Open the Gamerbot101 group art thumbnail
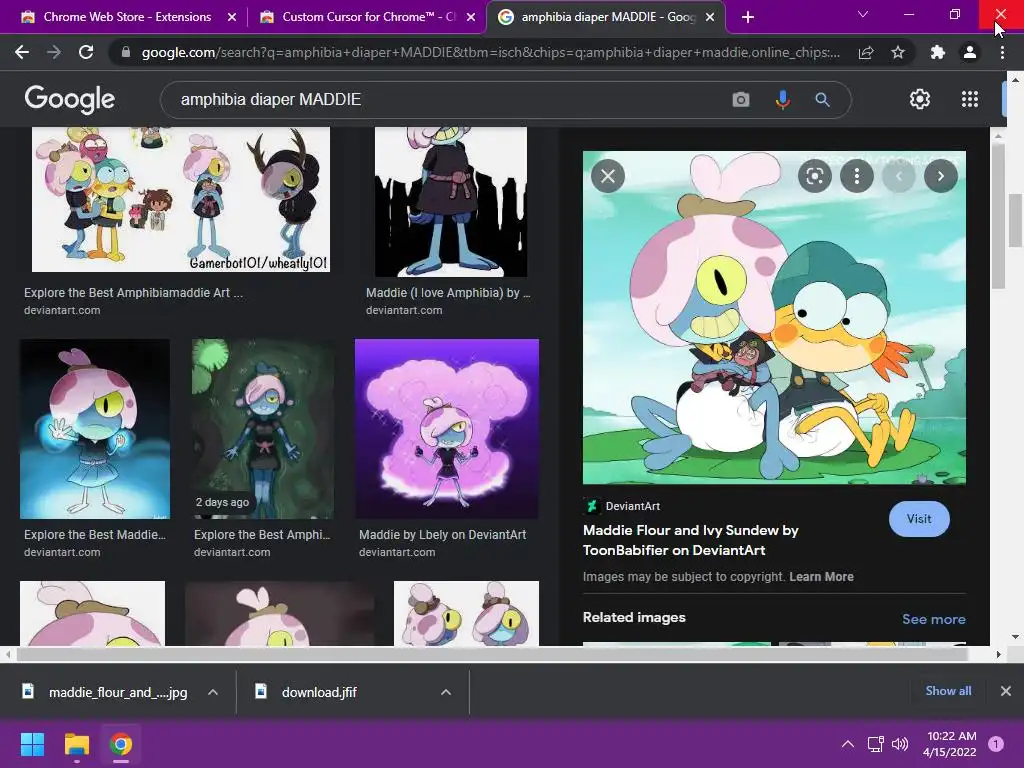This screenshot has width=1024, height=768. (181, 199)
